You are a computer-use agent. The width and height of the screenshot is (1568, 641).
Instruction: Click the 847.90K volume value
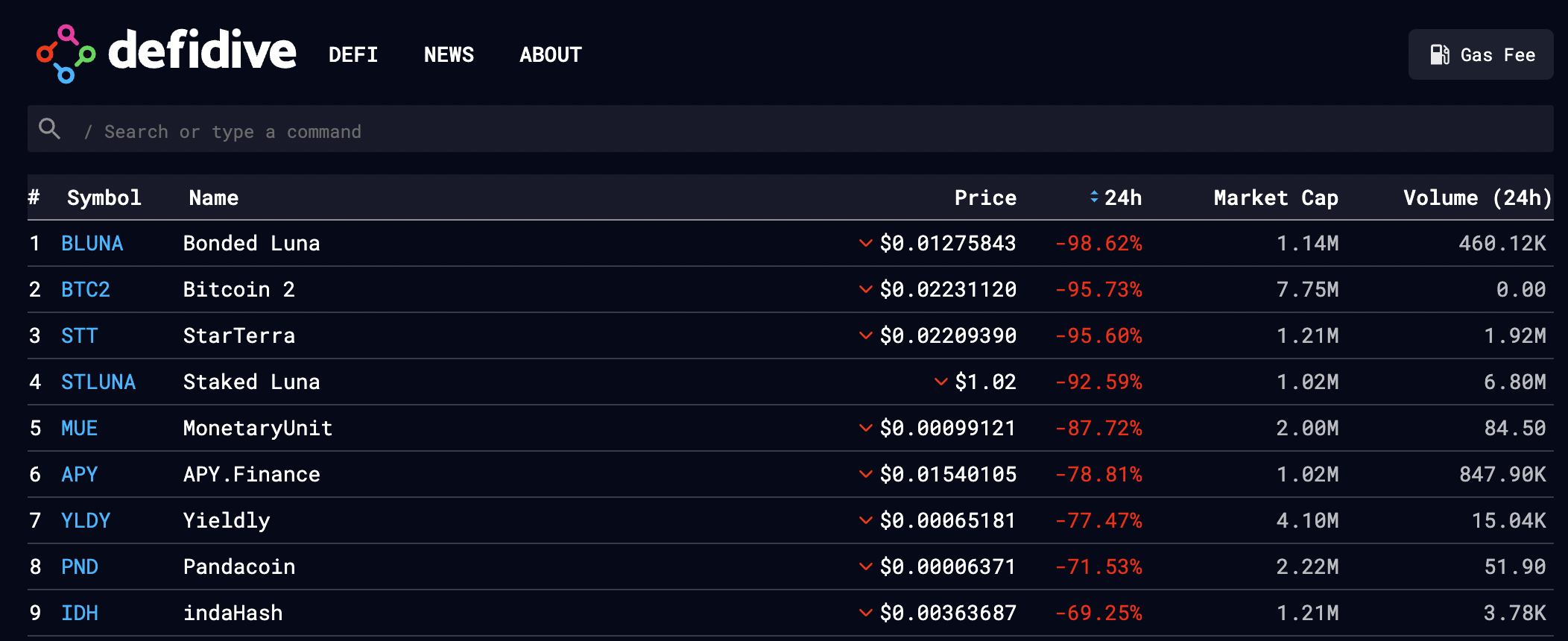(1502, 474)
